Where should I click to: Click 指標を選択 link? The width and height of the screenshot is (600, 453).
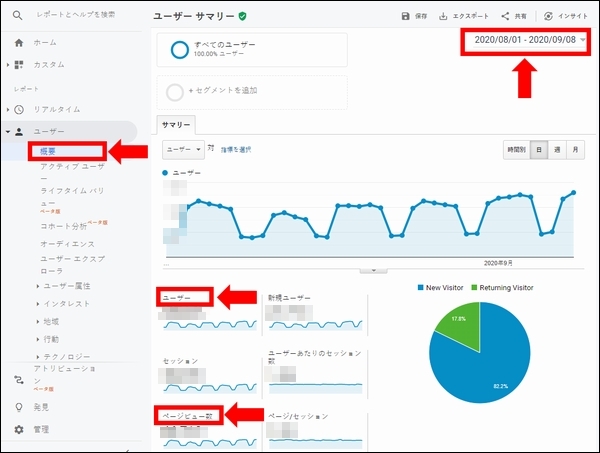pos(236,150)
